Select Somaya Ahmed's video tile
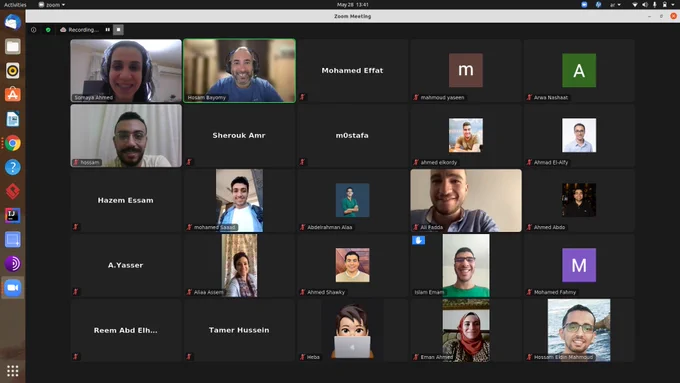This screenshot has width=680, height=383. pos(126,71)
